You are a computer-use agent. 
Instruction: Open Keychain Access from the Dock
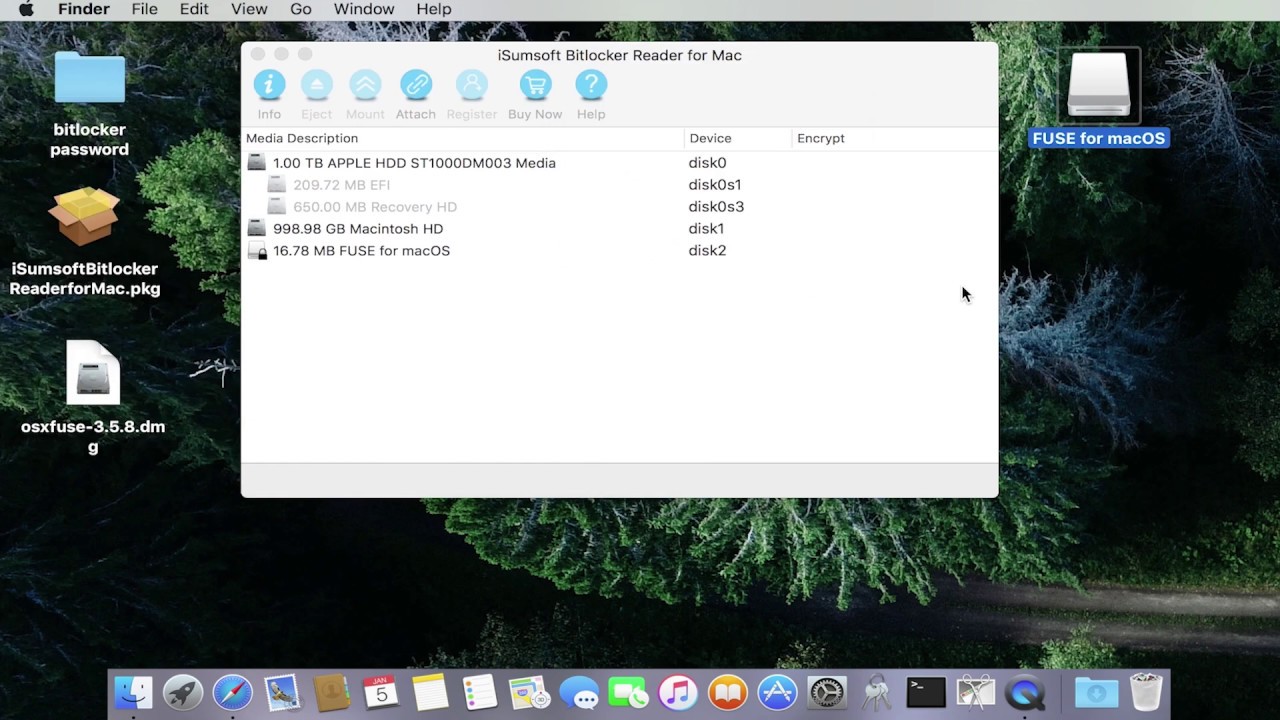(x=876, y=692)
